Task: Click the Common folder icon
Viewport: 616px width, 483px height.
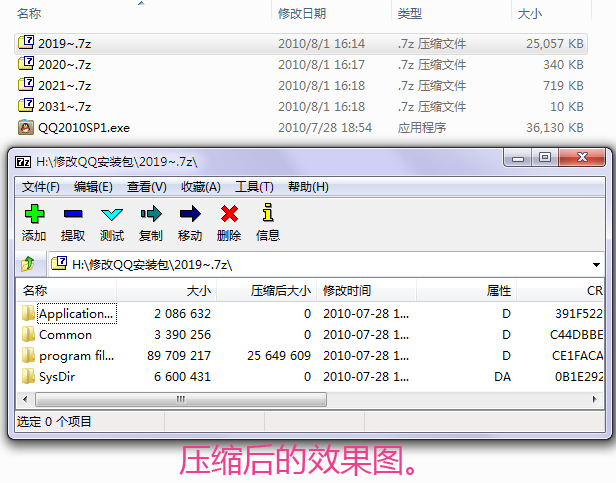Action: 28,334
